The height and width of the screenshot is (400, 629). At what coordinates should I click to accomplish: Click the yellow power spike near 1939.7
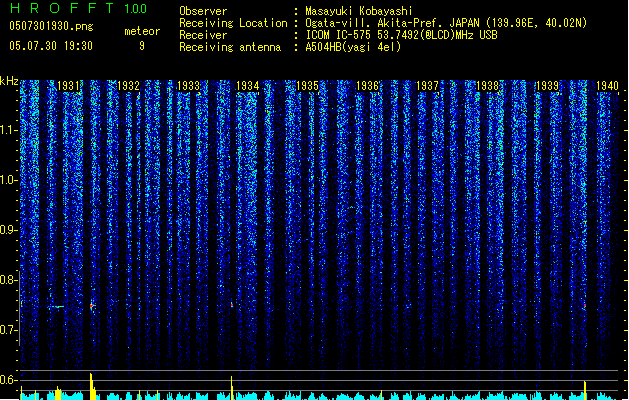(x=585, y=390)
